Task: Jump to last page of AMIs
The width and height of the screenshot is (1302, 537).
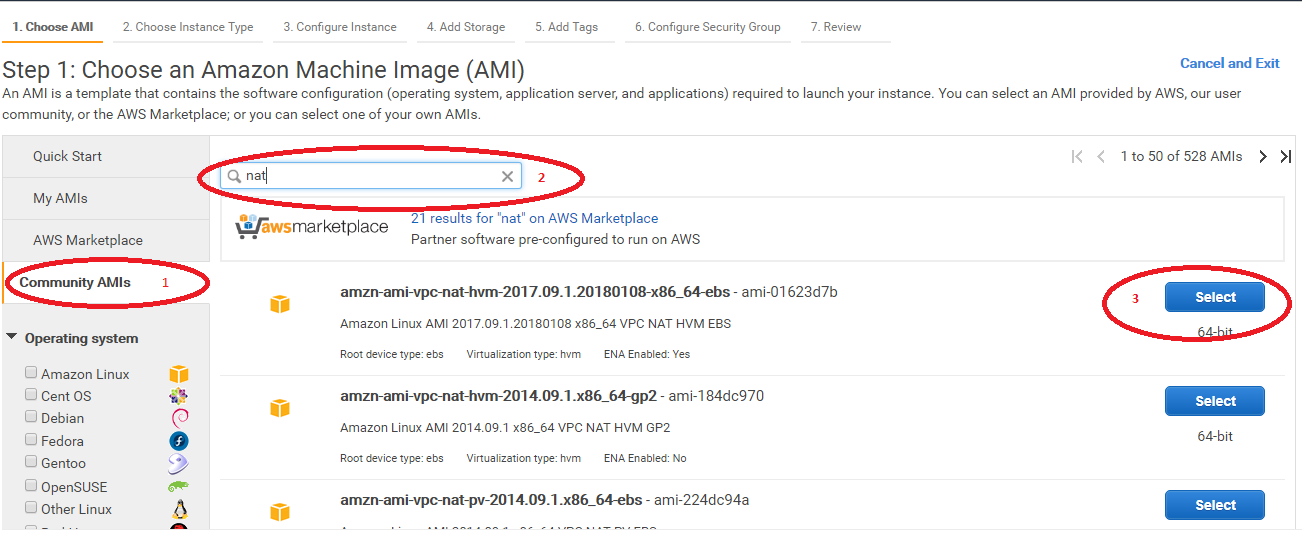Action: pyautogui.click(x=1286, y=156)
